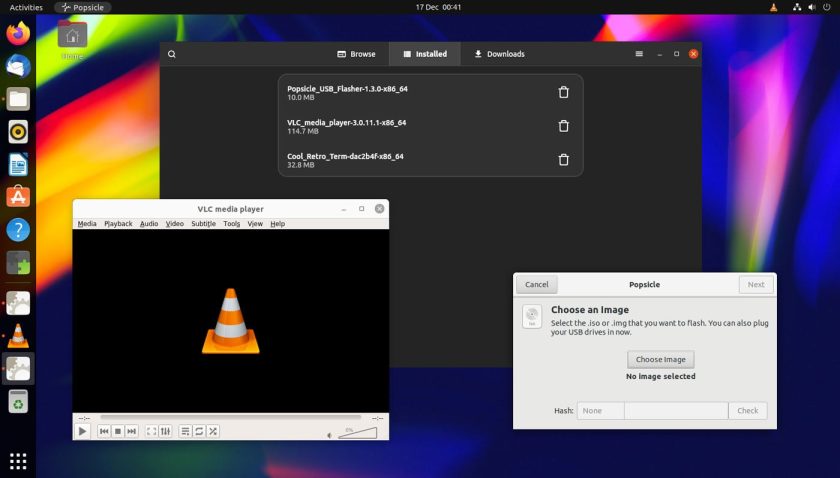Click Choose Image button in Popsicle

(x=661, y=360)
